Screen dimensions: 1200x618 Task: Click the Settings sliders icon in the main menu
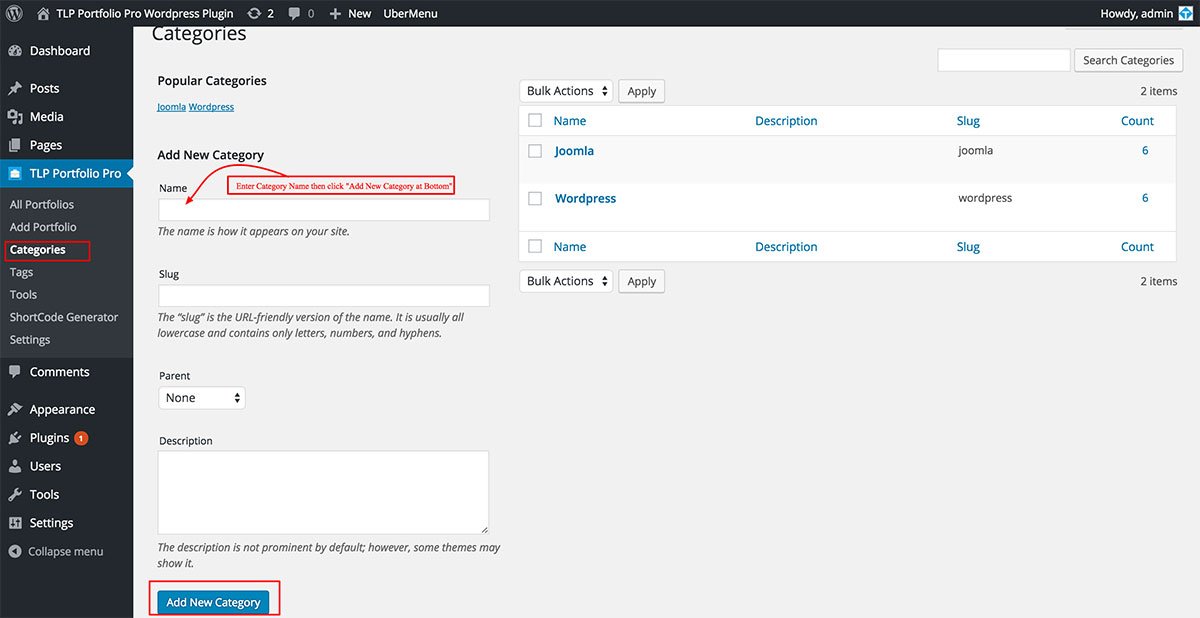[15, 523]
